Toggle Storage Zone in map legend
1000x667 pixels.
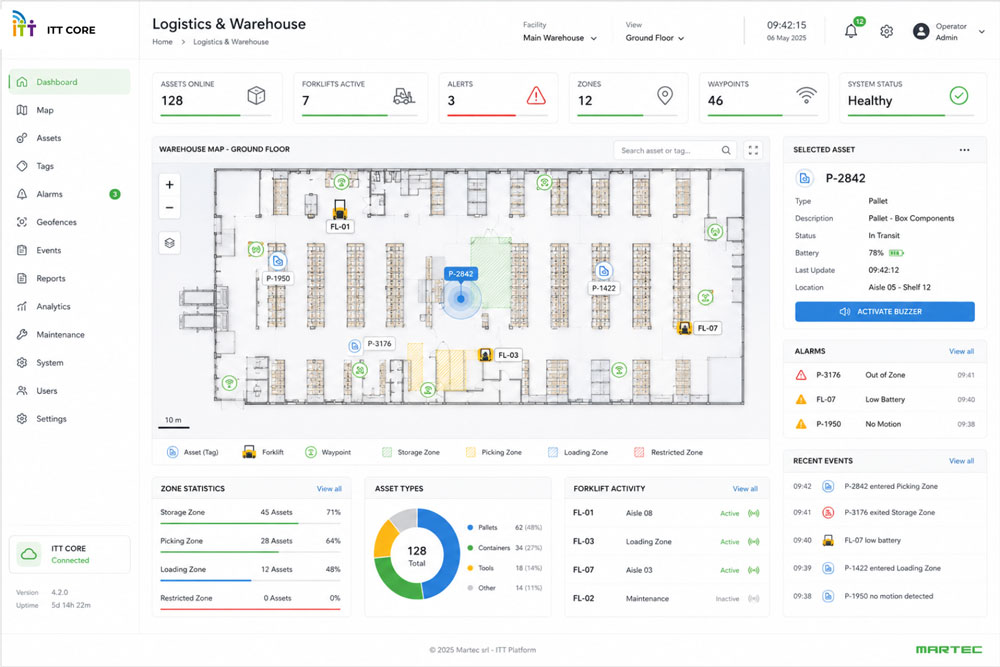tap(411, 452)
